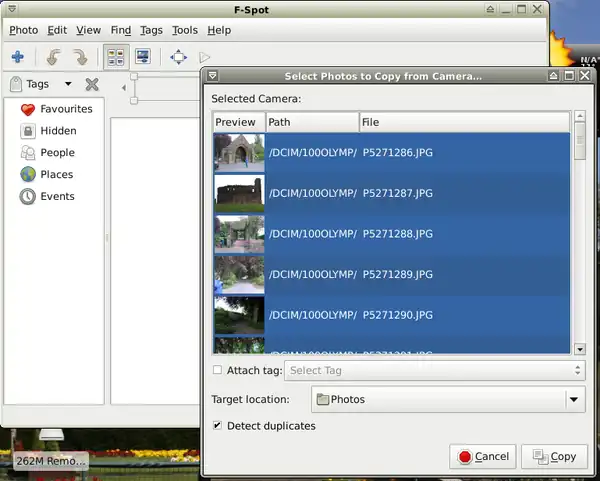Viewport: 600px width, 481px height.
Task: Enter fullscreen mode with the four-arrow icon
Action: [x=178, y=57]
